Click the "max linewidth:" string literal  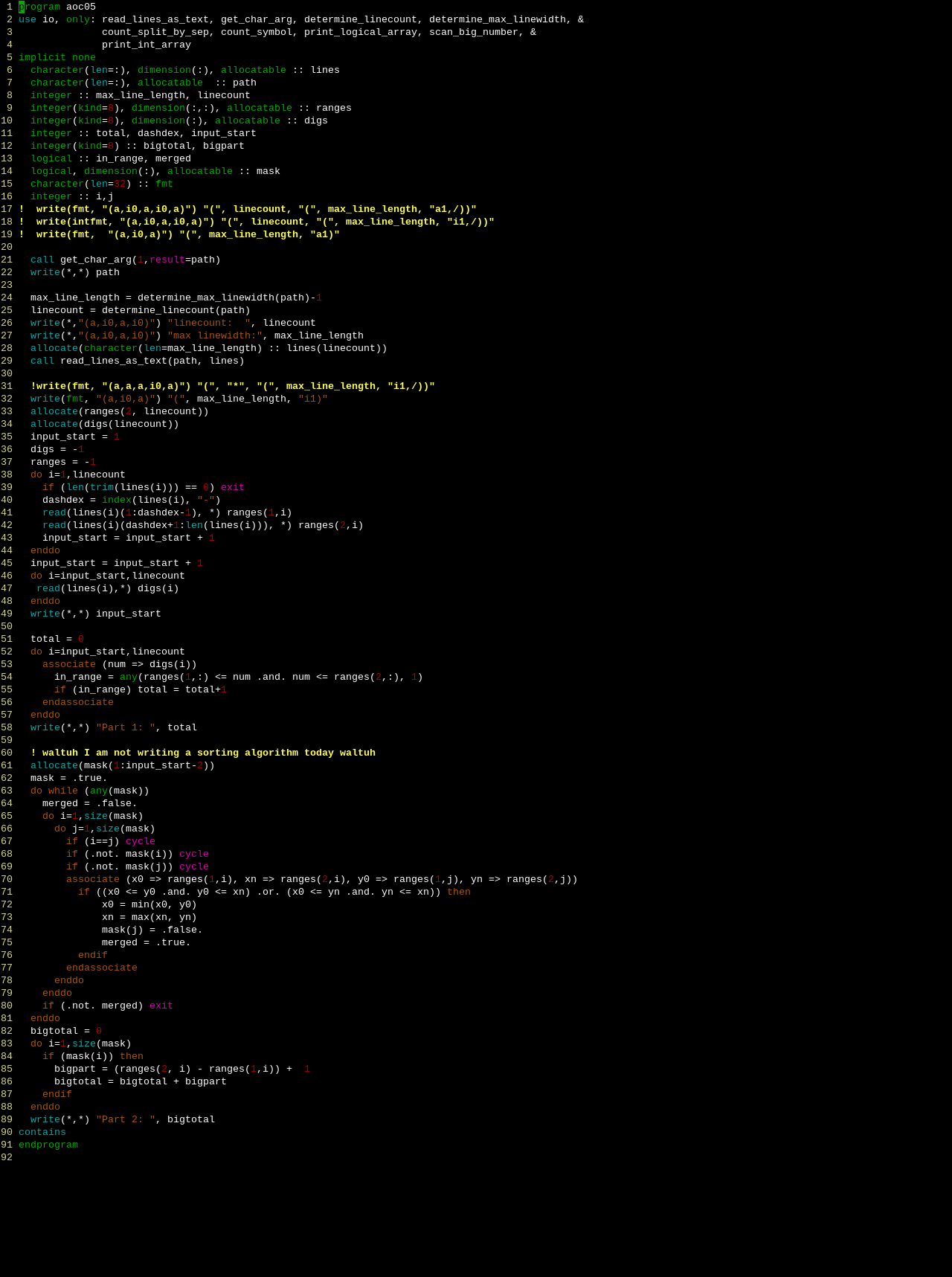click(215, 335)
